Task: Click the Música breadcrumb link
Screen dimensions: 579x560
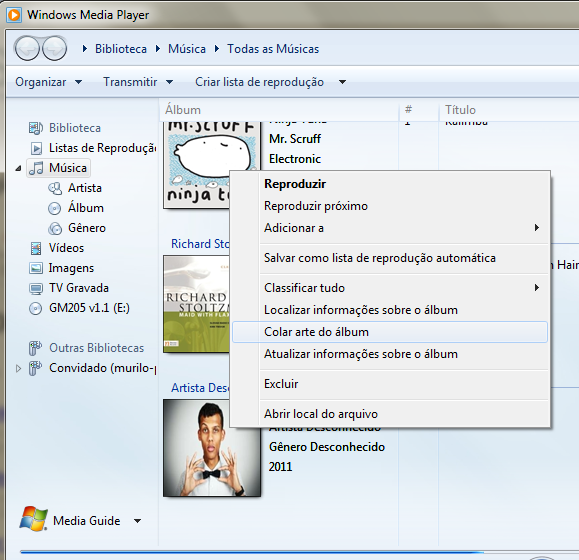Action: (x=187, y=49)
